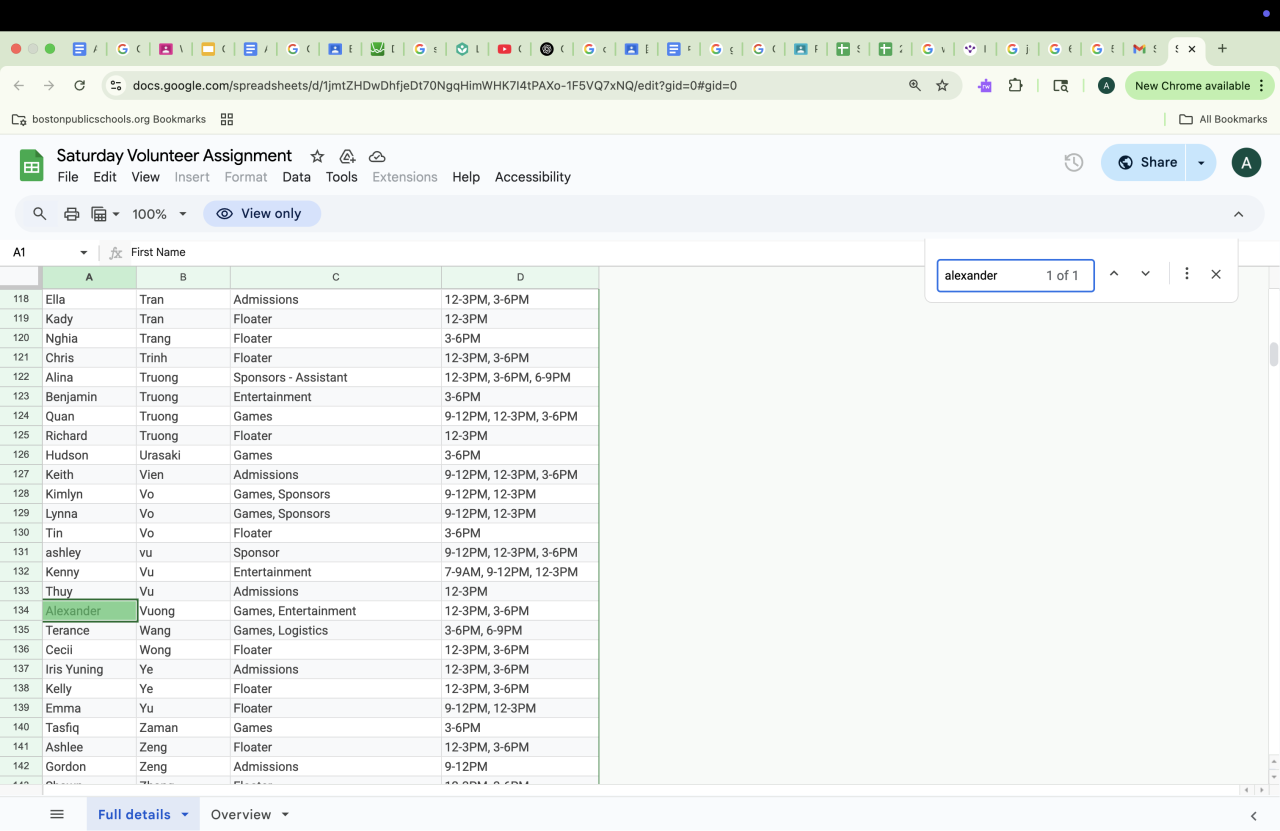The image size is (1280, 831).
Task: Go to next find result arrow
Action: coord(1145,274)
